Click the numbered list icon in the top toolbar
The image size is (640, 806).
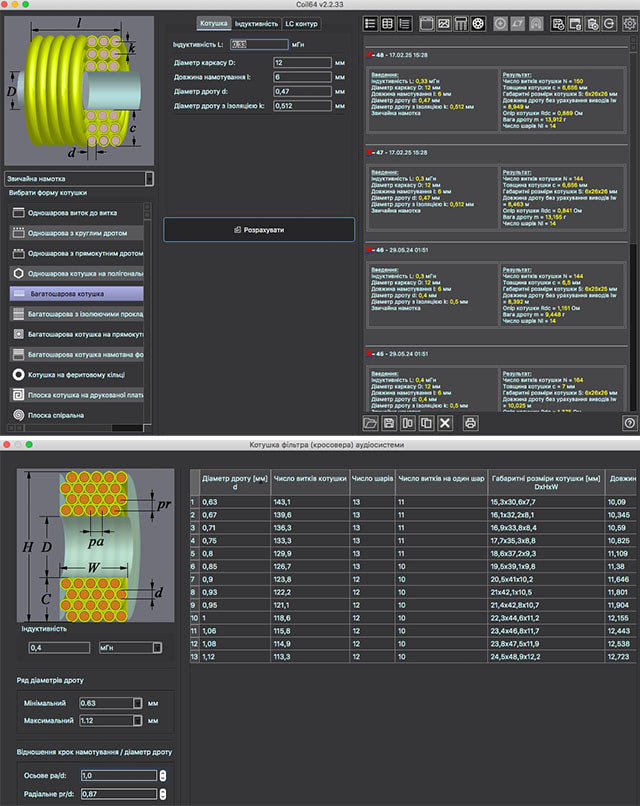pos(405,24)
